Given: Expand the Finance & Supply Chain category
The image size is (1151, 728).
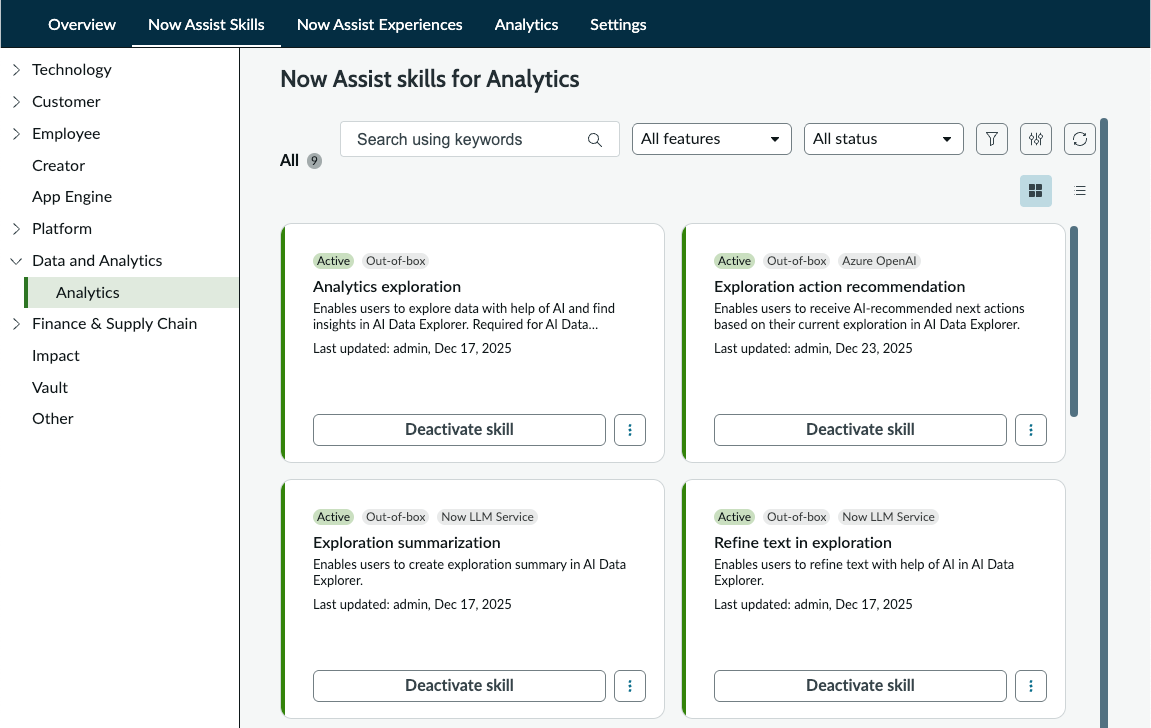Looking at the screenshot, I should click(16, 324).
